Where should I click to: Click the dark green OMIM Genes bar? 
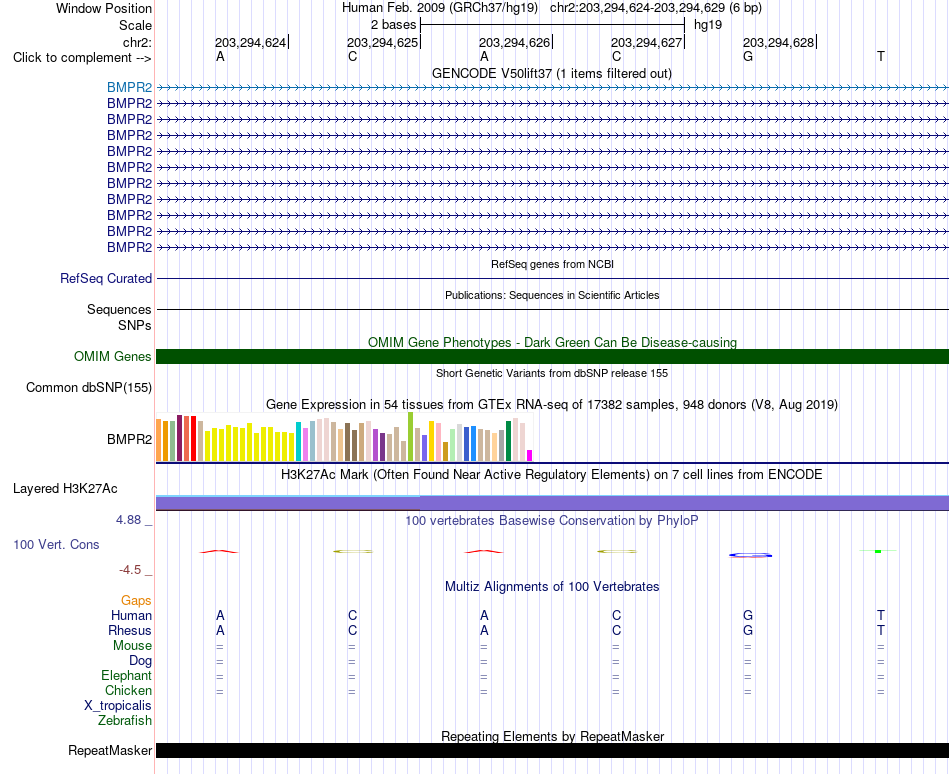click(552, 356)
